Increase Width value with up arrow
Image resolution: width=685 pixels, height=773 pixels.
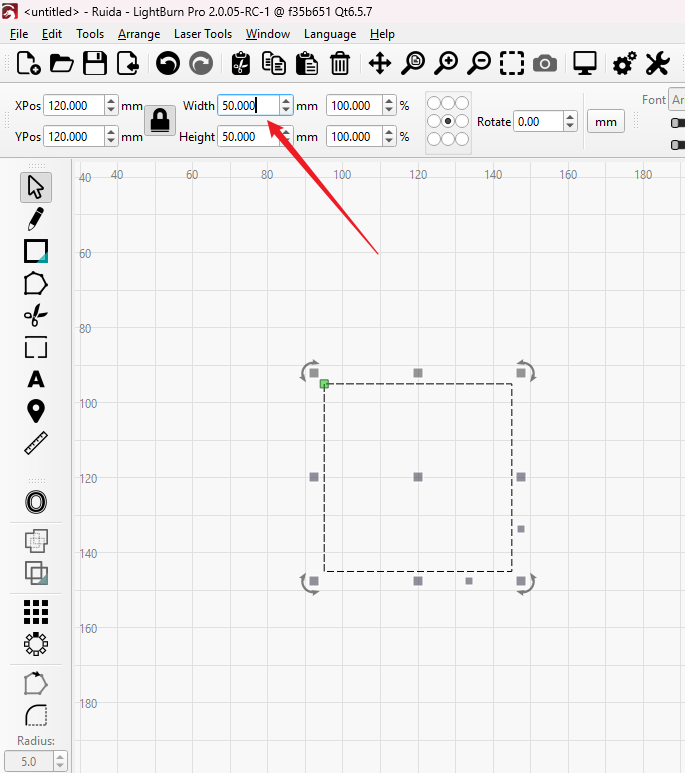tap(286, 101)
